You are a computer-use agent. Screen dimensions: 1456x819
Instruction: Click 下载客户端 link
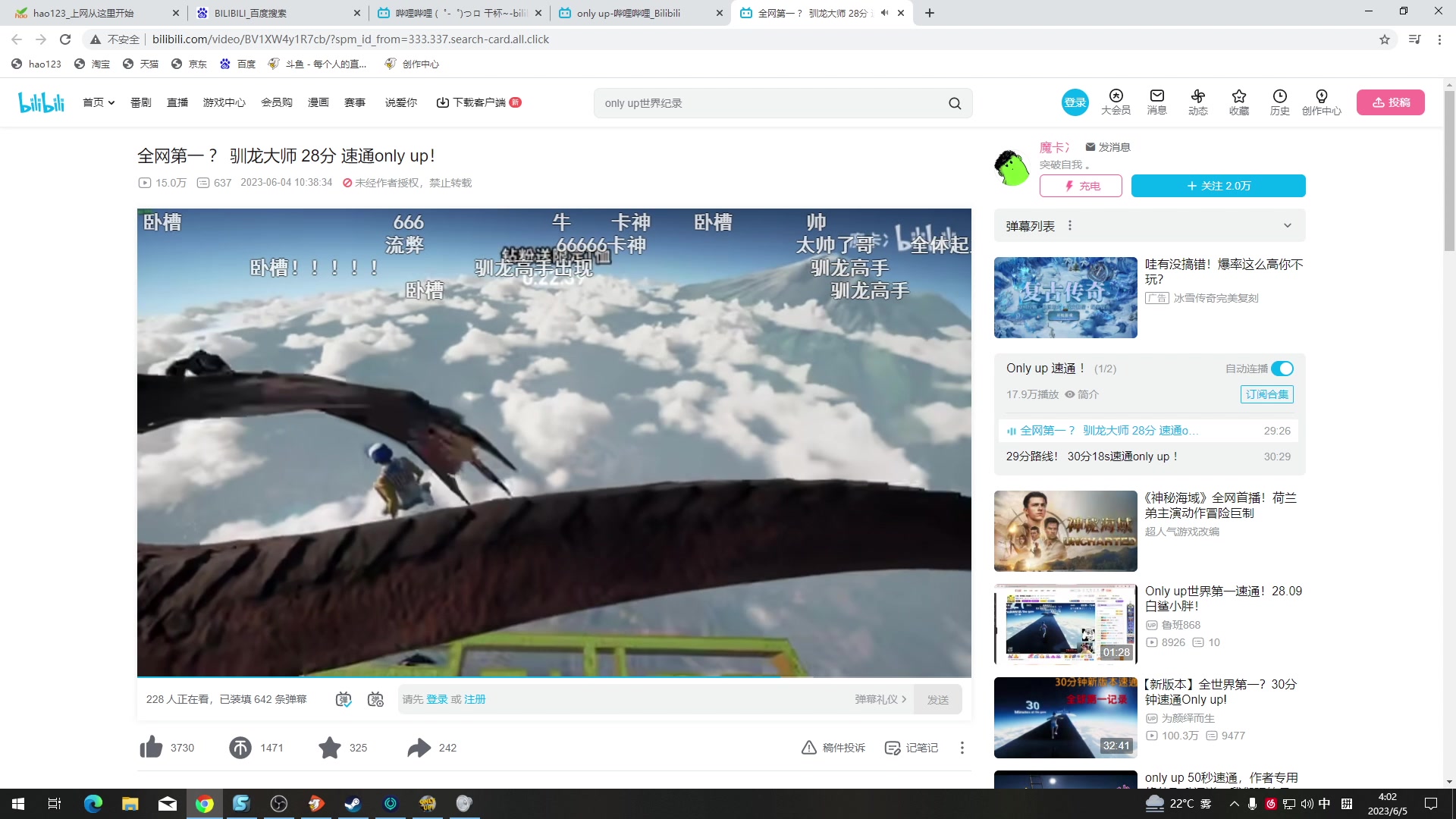point(478,102)
